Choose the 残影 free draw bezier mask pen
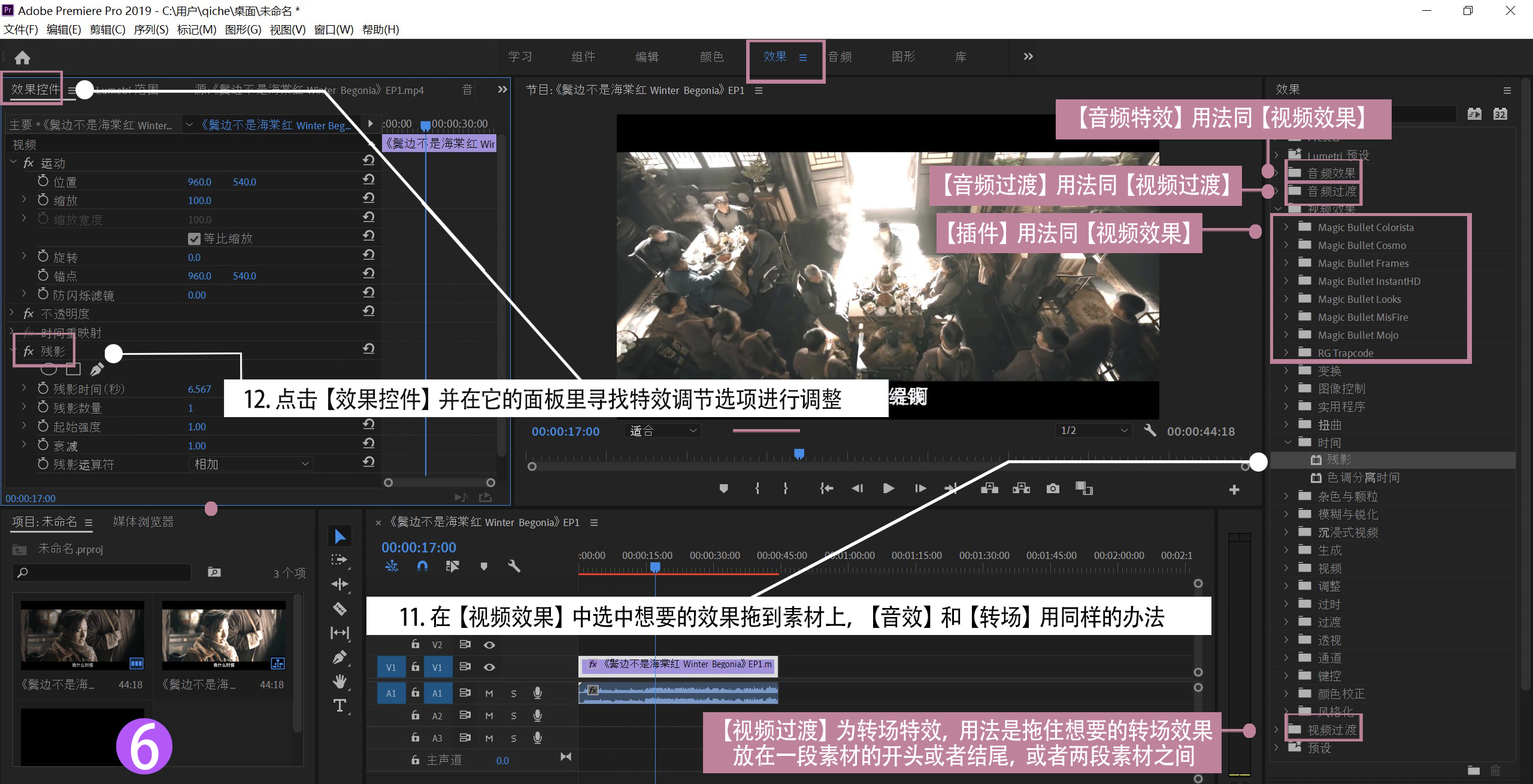 pos(97,369)
